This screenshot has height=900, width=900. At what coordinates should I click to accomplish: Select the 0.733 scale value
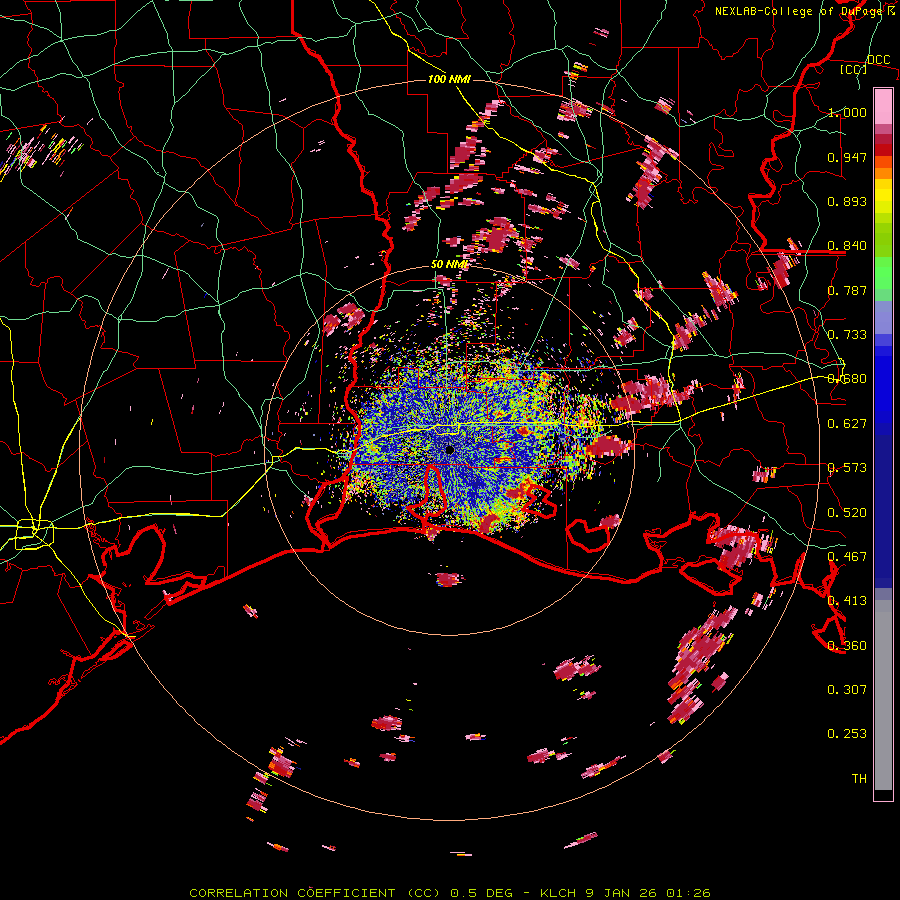847,335
